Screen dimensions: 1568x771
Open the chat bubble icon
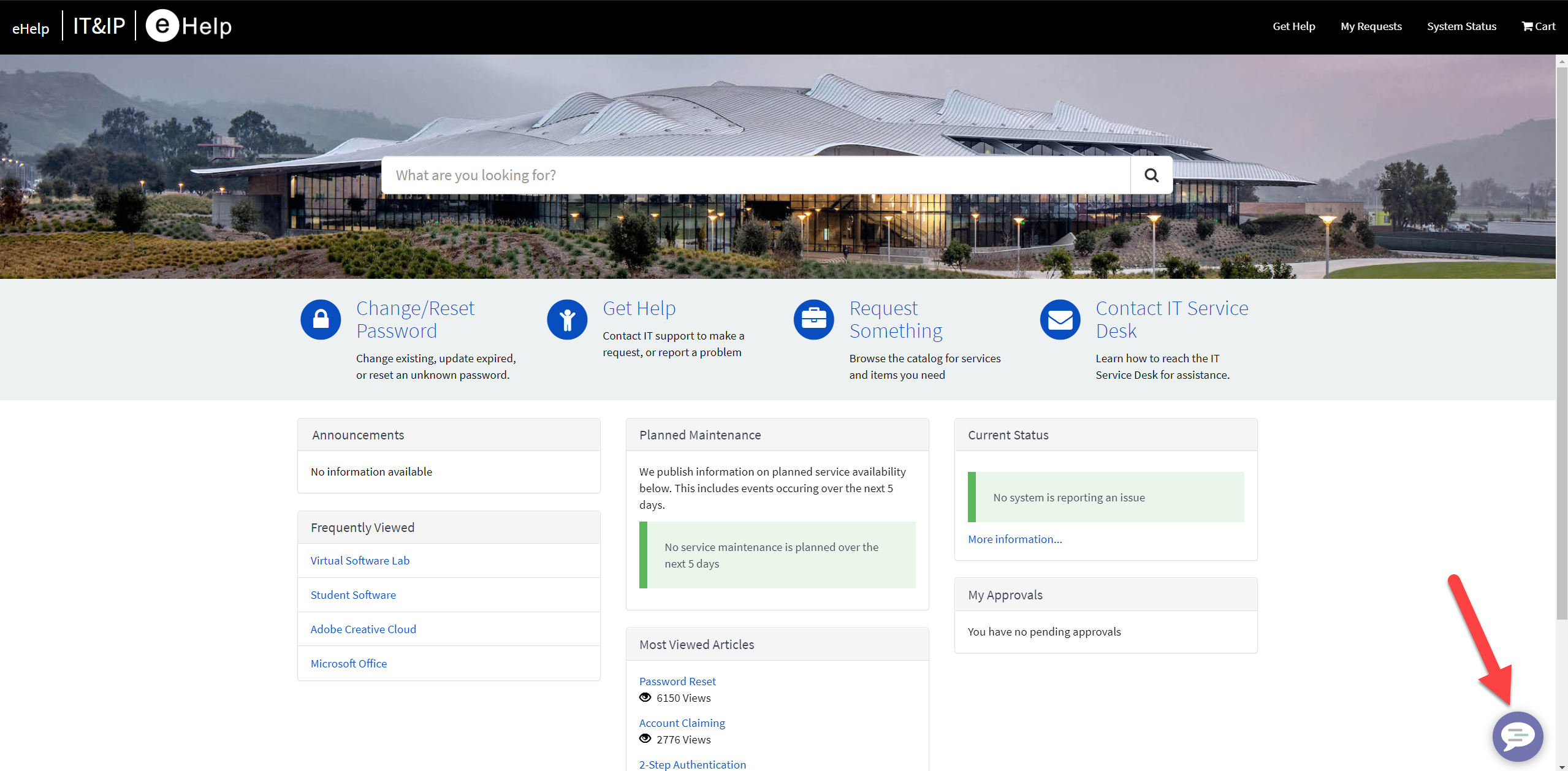[x=1517, y=736]
